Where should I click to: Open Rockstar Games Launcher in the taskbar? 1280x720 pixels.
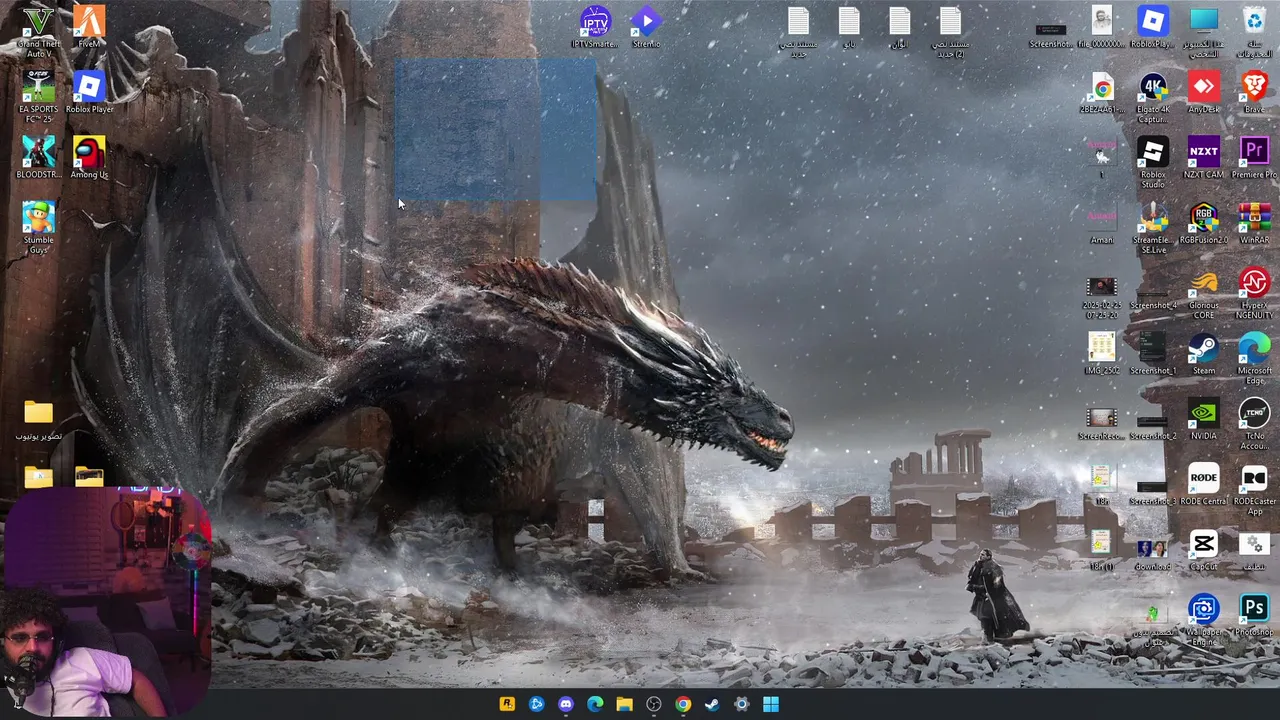507,704
